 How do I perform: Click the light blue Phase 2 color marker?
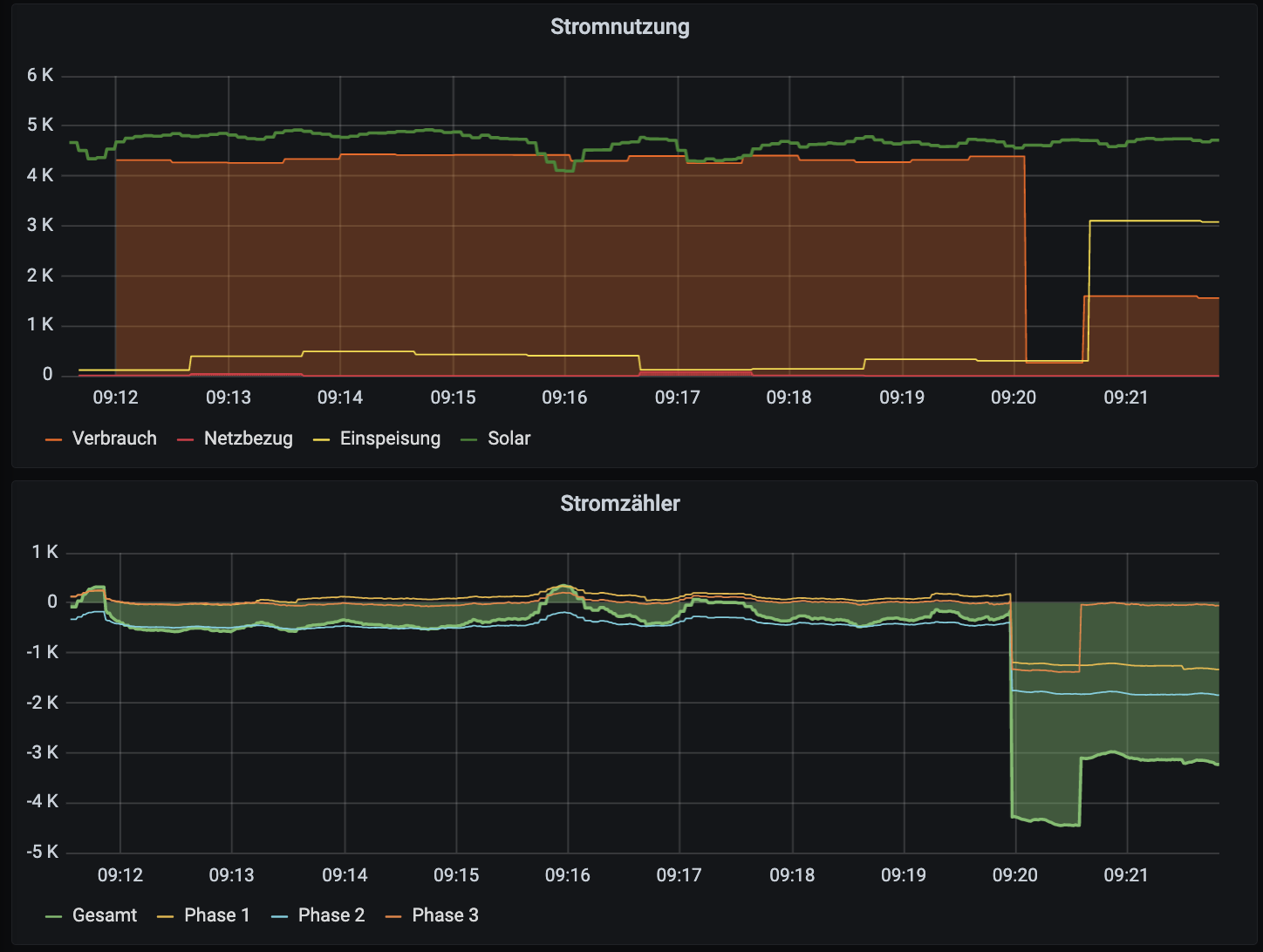coord(280,916)
